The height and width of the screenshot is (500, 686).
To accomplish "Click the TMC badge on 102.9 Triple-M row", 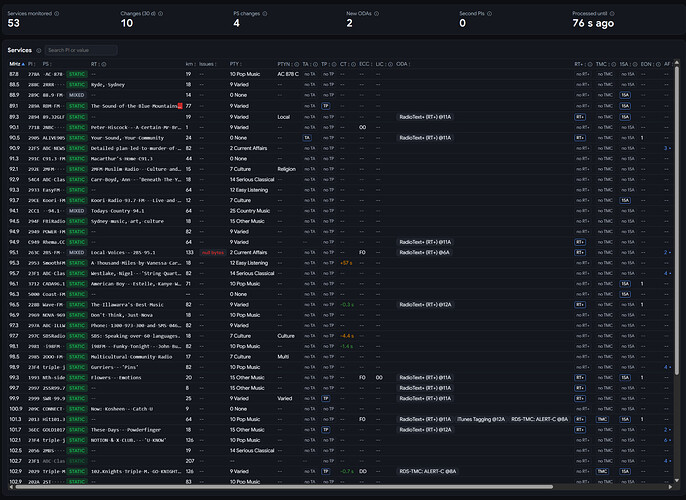I will [602, 471].
